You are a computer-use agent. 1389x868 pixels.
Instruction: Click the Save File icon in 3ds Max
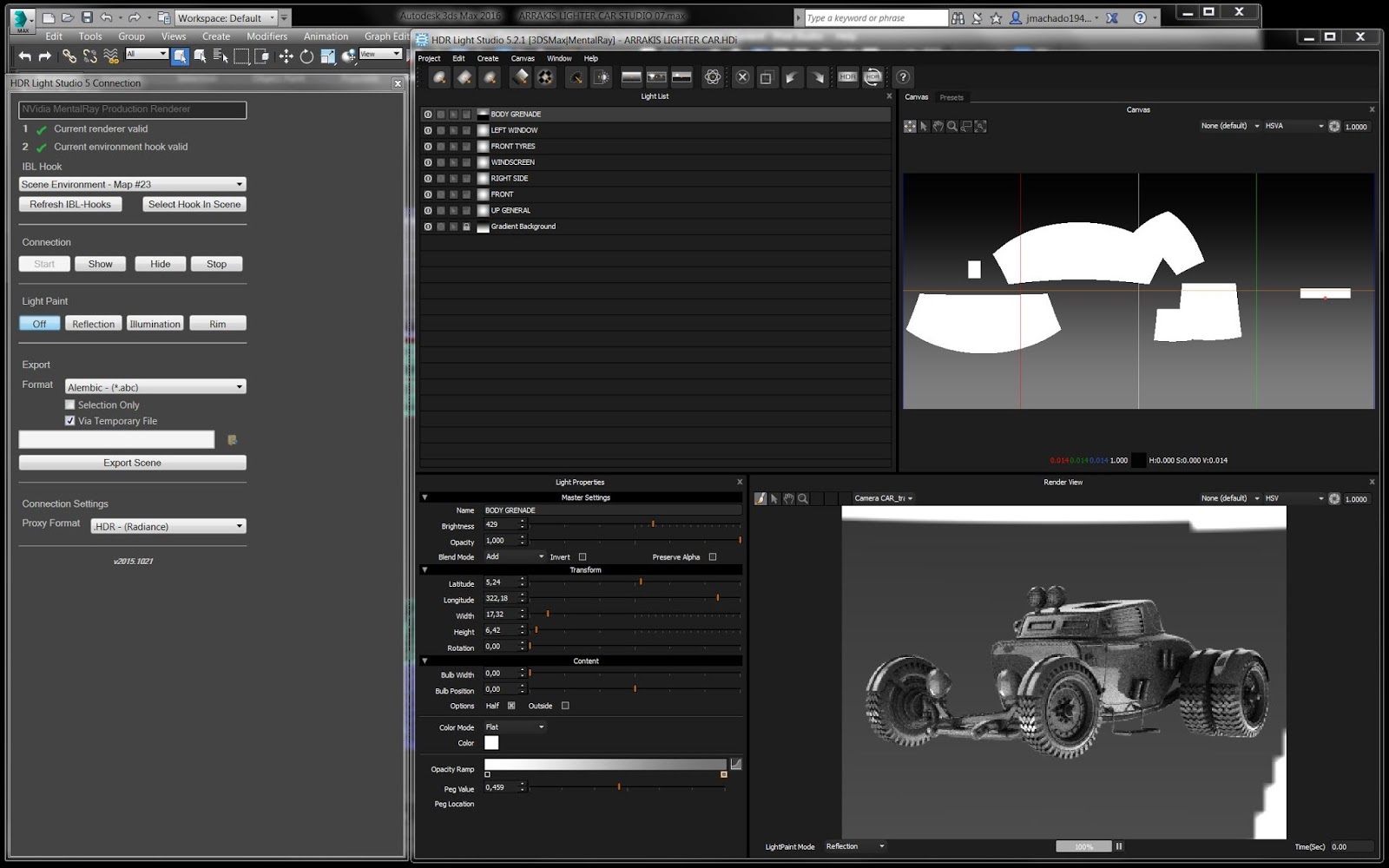(x=87, y=17)
